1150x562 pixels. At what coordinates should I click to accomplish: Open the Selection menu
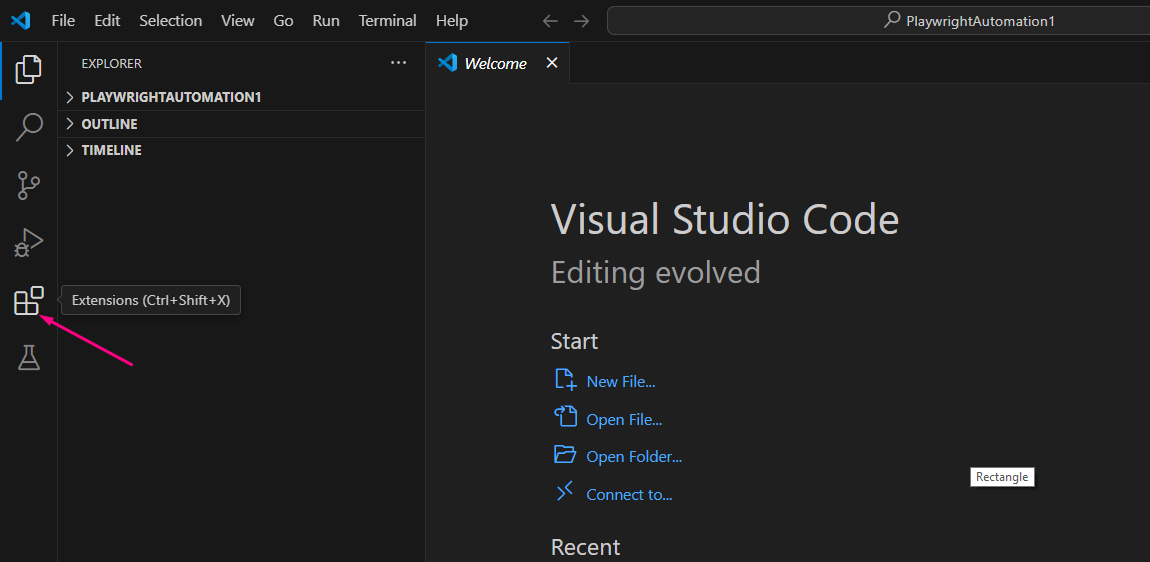pyautogui.click(x=171, y=21)
